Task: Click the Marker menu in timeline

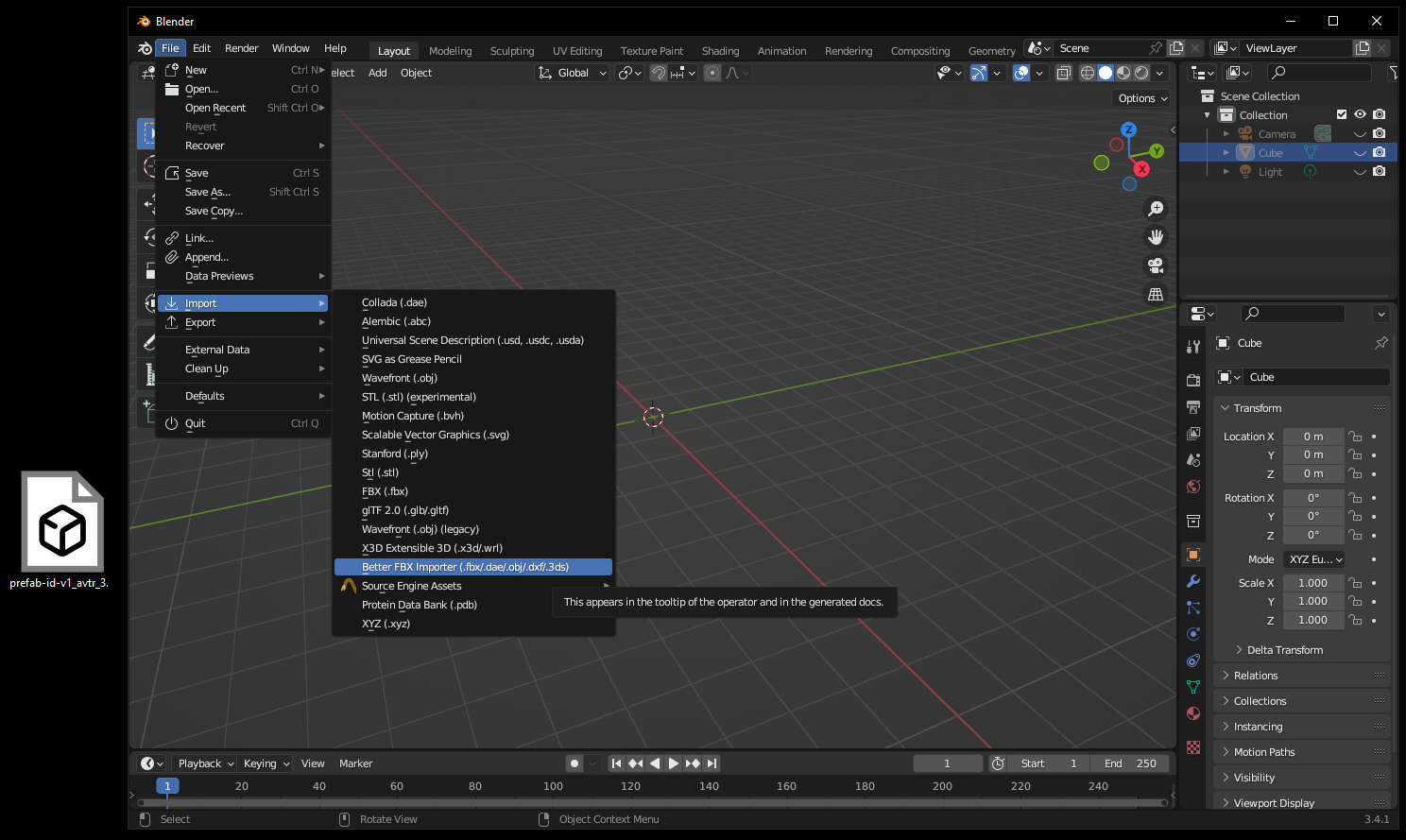Action: tap(355, 763)
